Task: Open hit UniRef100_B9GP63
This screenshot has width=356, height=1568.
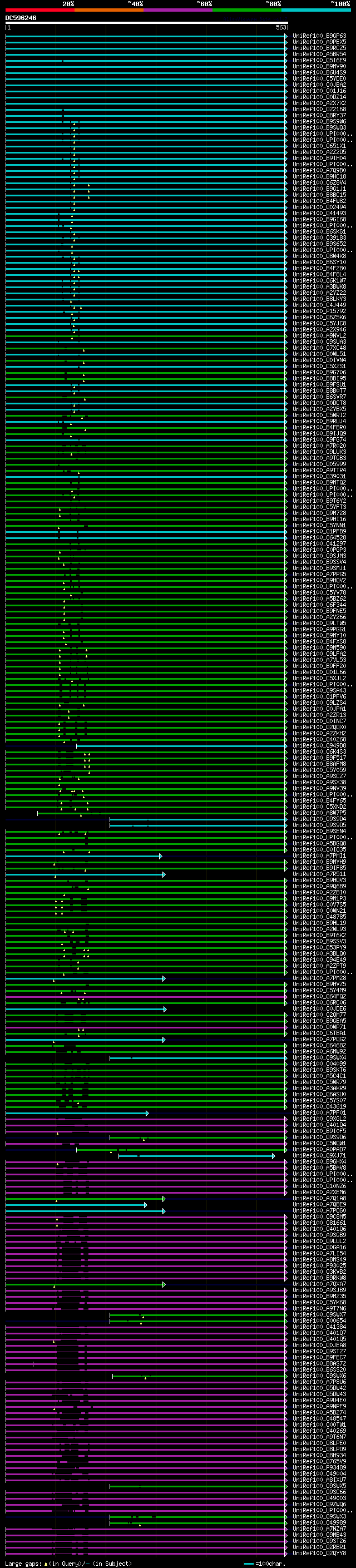Action: pos(319,36)
